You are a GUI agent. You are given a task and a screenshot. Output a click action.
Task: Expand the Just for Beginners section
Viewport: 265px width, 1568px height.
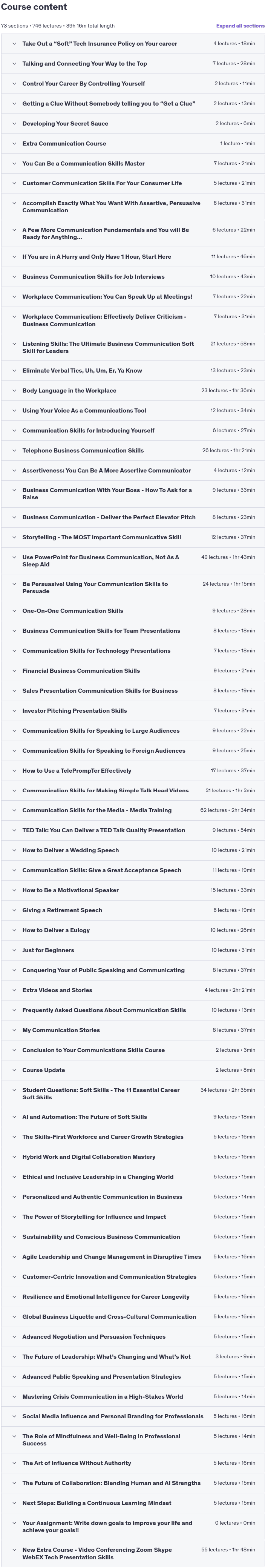(133, 950)
